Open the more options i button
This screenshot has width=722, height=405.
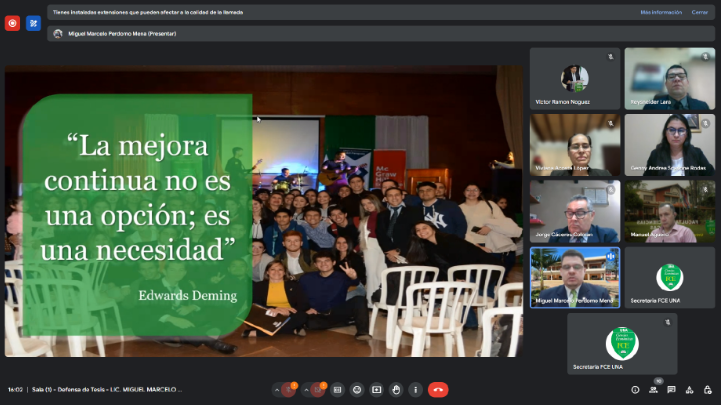415,390
